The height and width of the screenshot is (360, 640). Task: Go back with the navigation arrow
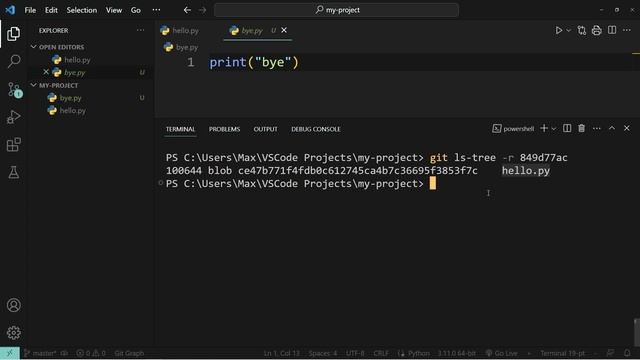187,10
